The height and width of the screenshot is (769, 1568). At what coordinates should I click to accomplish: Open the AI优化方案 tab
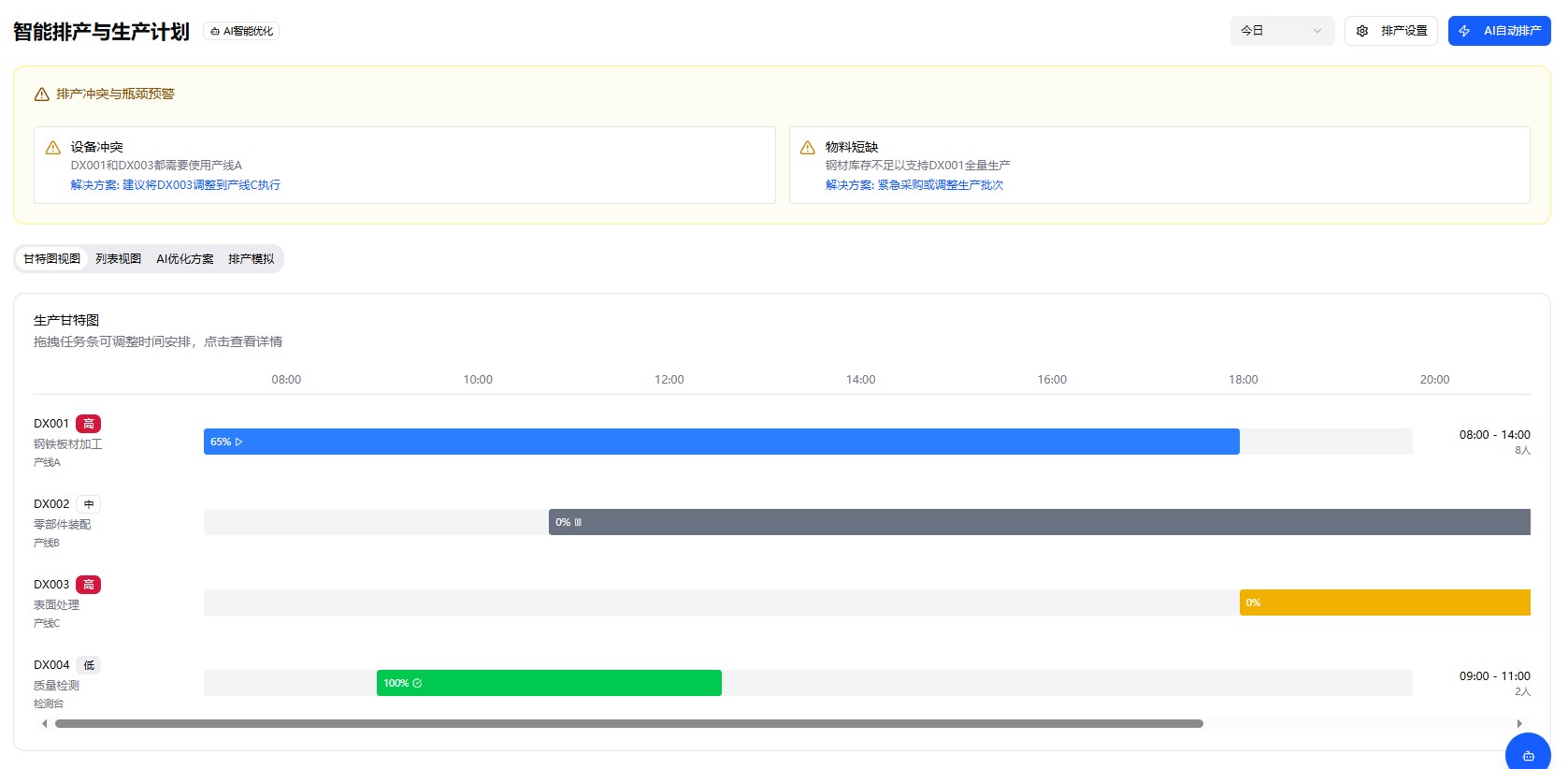point(184,259)
